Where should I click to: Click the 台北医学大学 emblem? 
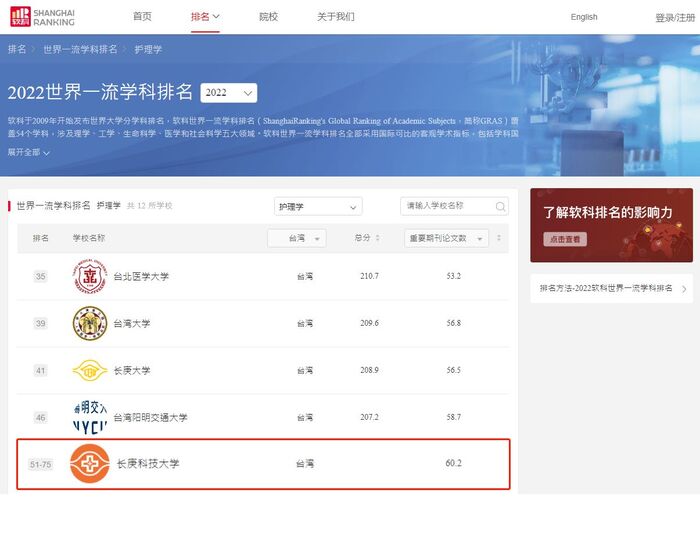90,276
